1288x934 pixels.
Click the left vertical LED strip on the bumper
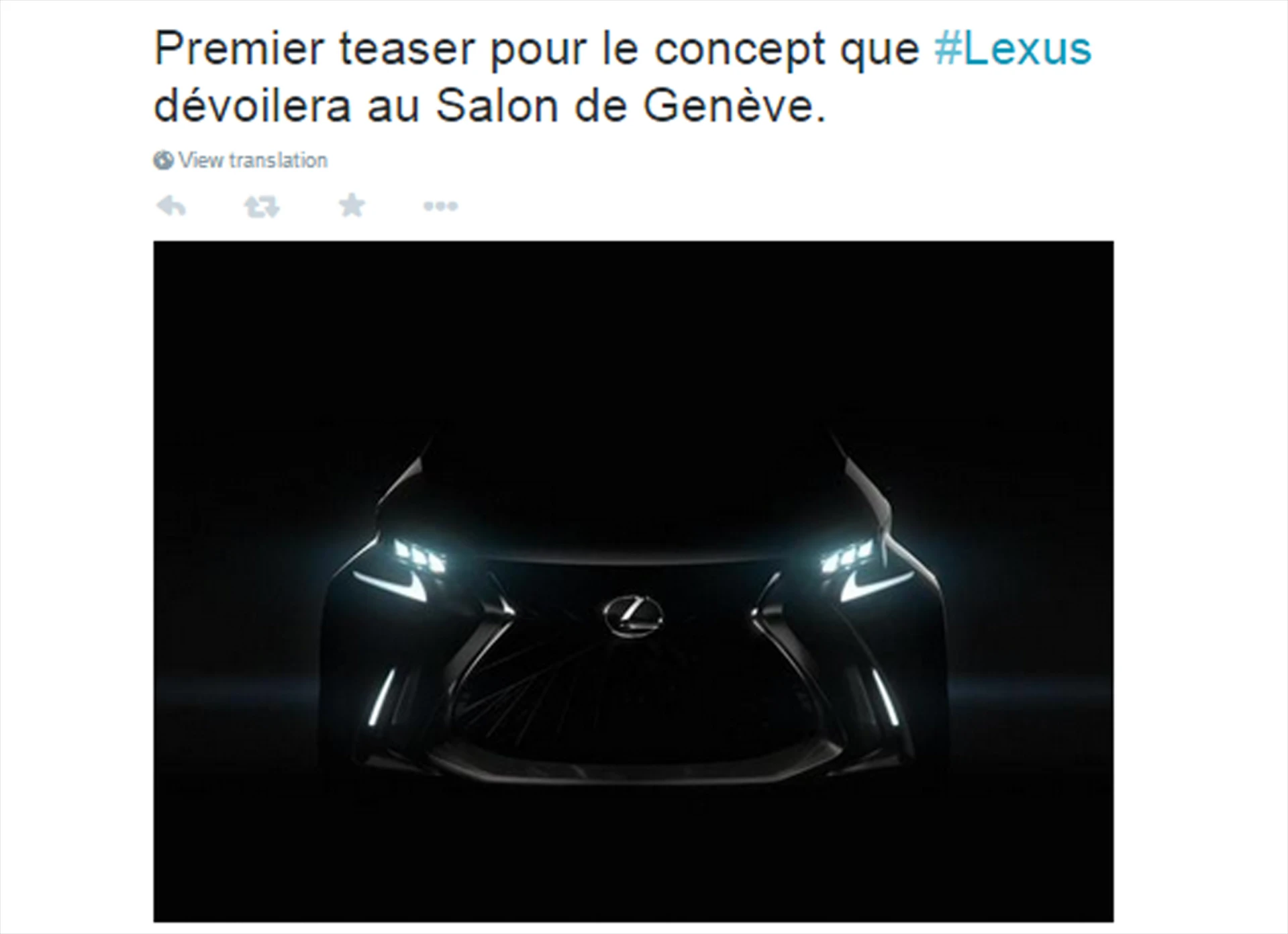tap(385, 696)
